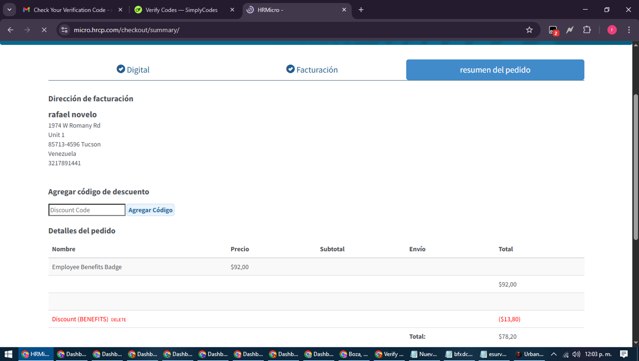Open a new browser tab

[x=361, y=10]
